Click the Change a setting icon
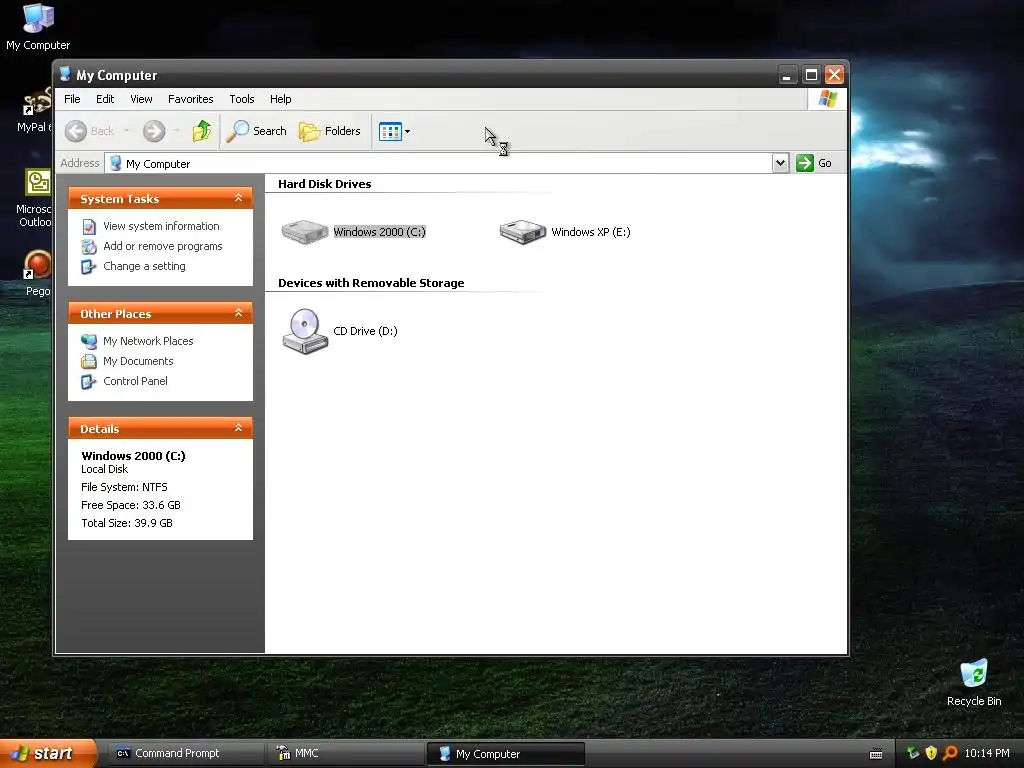Image resolution: width=1024 pixels, height=768 pixels. tap(89, 267)
